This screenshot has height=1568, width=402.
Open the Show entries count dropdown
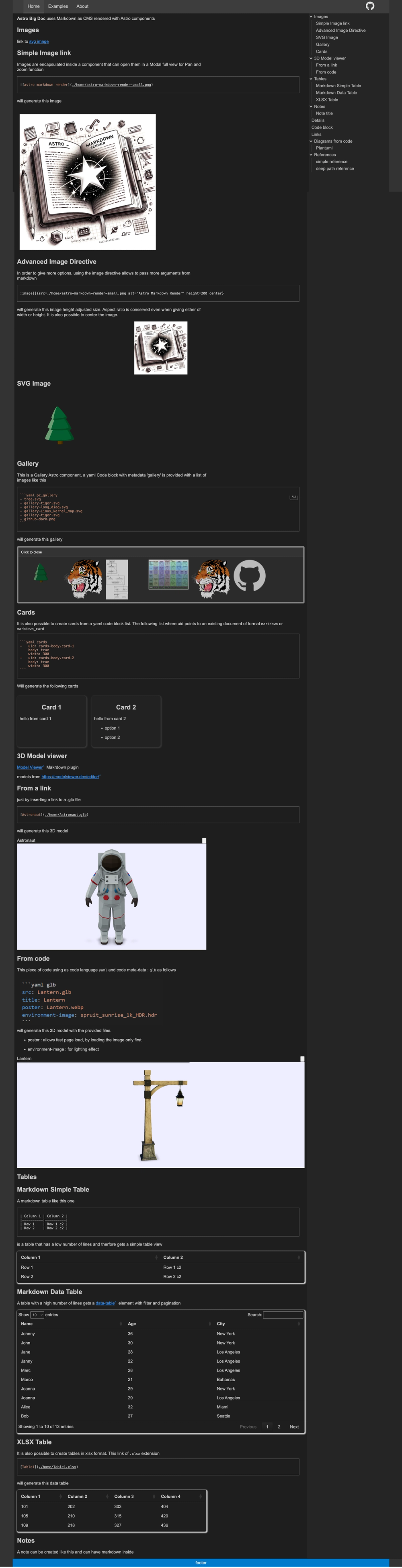37,1314
